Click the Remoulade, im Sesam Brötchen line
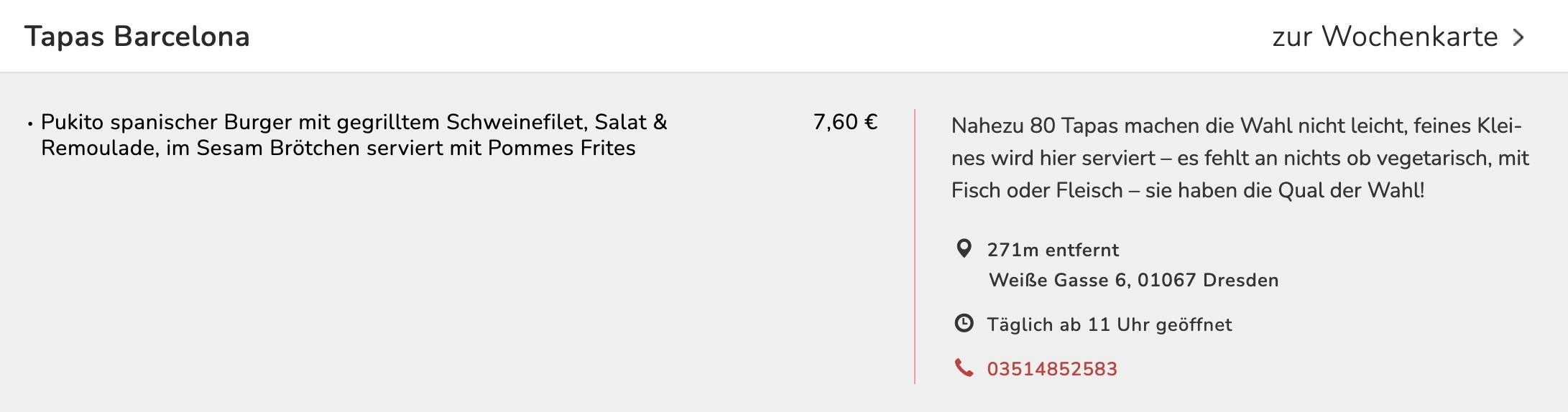This screenshot has width=1568, height=412. 338,148
